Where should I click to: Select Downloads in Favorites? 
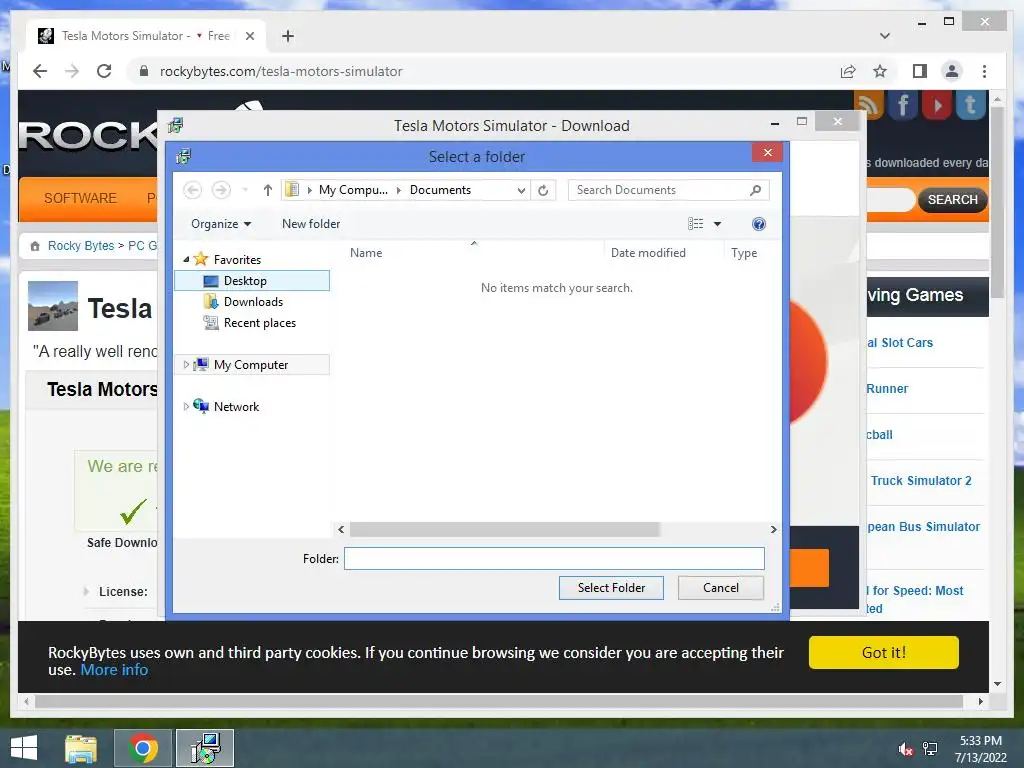coord(252,302)
